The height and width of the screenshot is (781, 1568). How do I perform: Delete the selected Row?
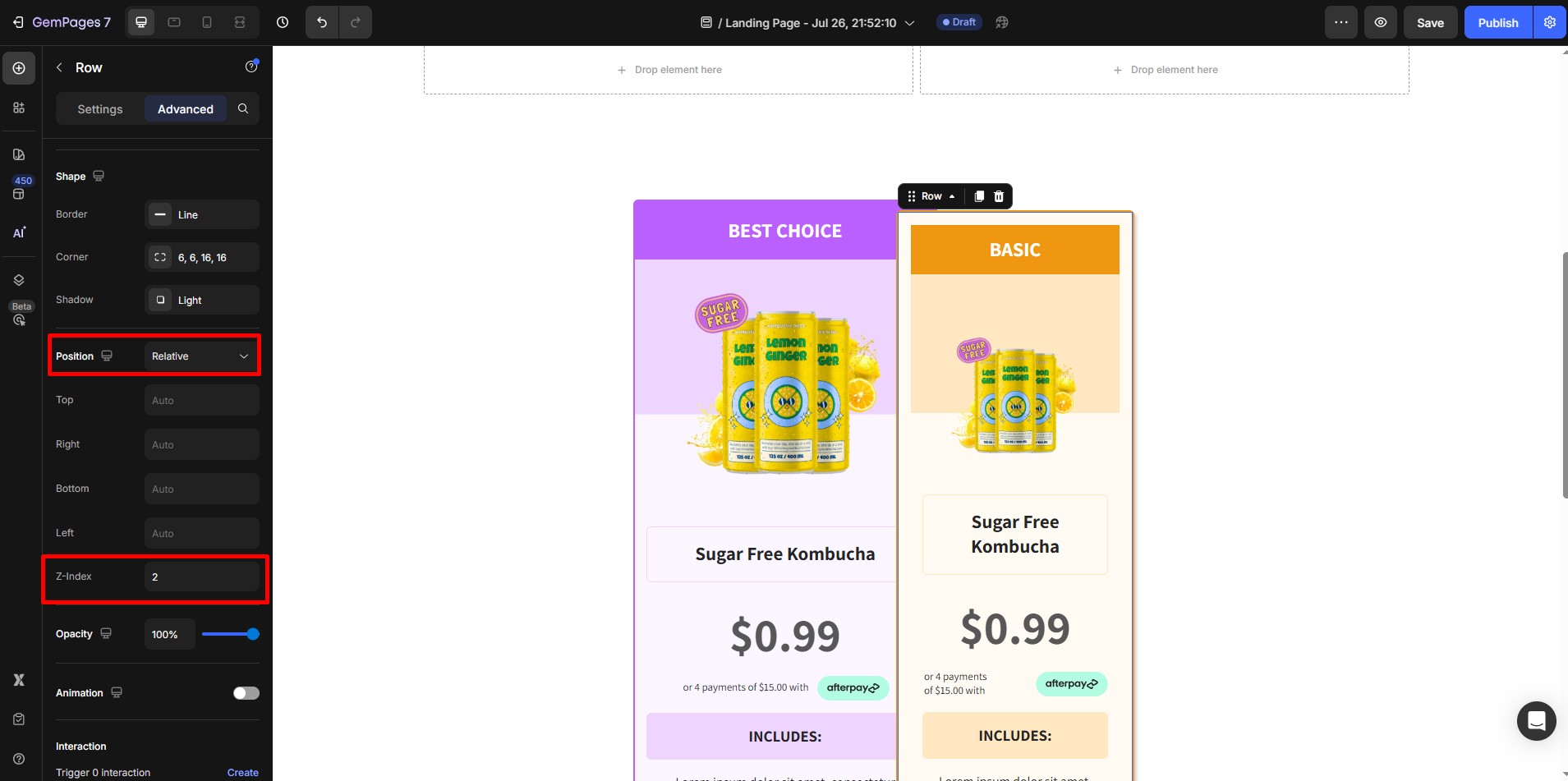click(x=999, y=196)
